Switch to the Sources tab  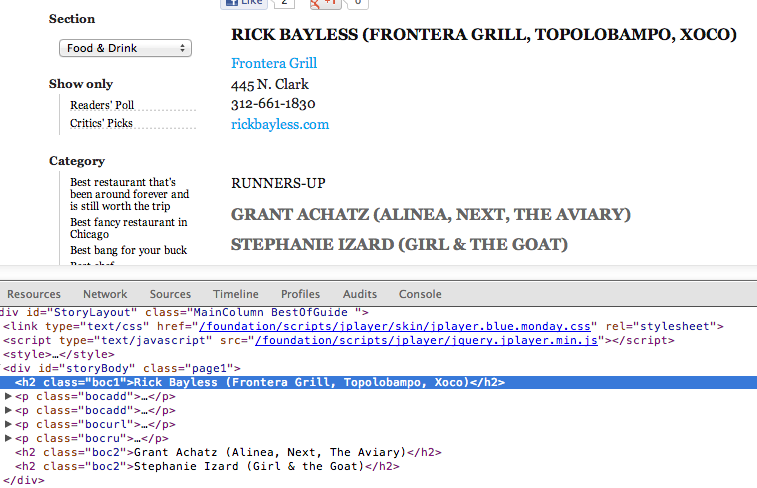tap(170, 294)
